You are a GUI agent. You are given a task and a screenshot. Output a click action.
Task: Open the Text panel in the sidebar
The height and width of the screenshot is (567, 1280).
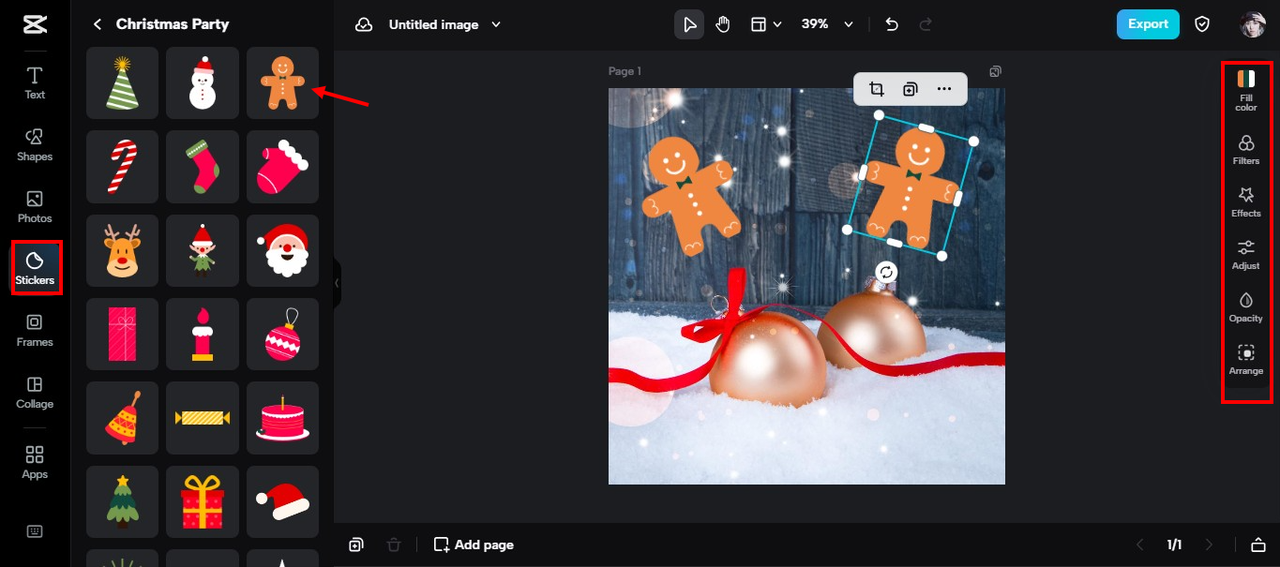click(35, 83)
